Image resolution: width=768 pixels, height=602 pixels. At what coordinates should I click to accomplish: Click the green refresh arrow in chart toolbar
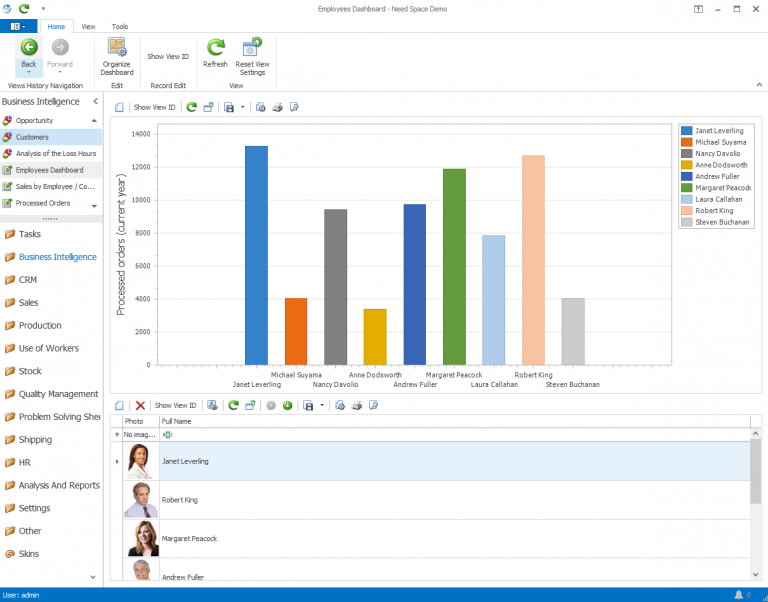pyautogui.click(x=191, y=107)
